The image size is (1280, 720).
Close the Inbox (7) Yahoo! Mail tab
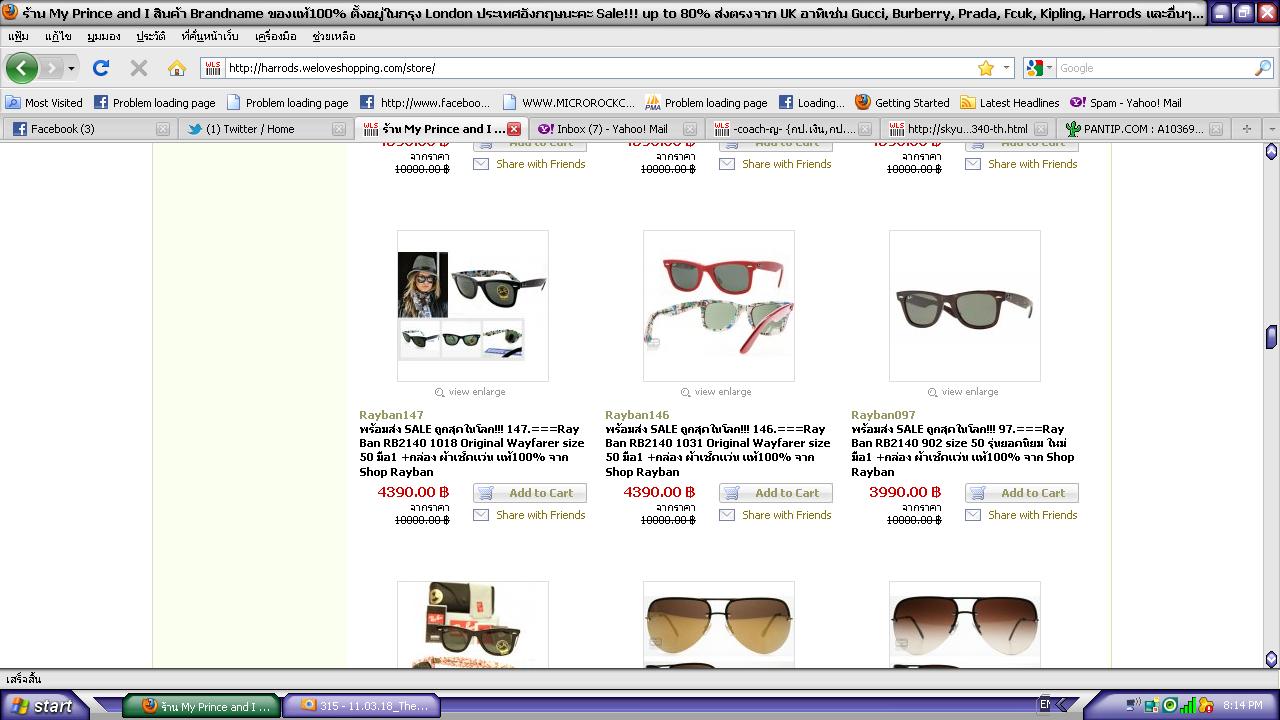coord(691,129)
